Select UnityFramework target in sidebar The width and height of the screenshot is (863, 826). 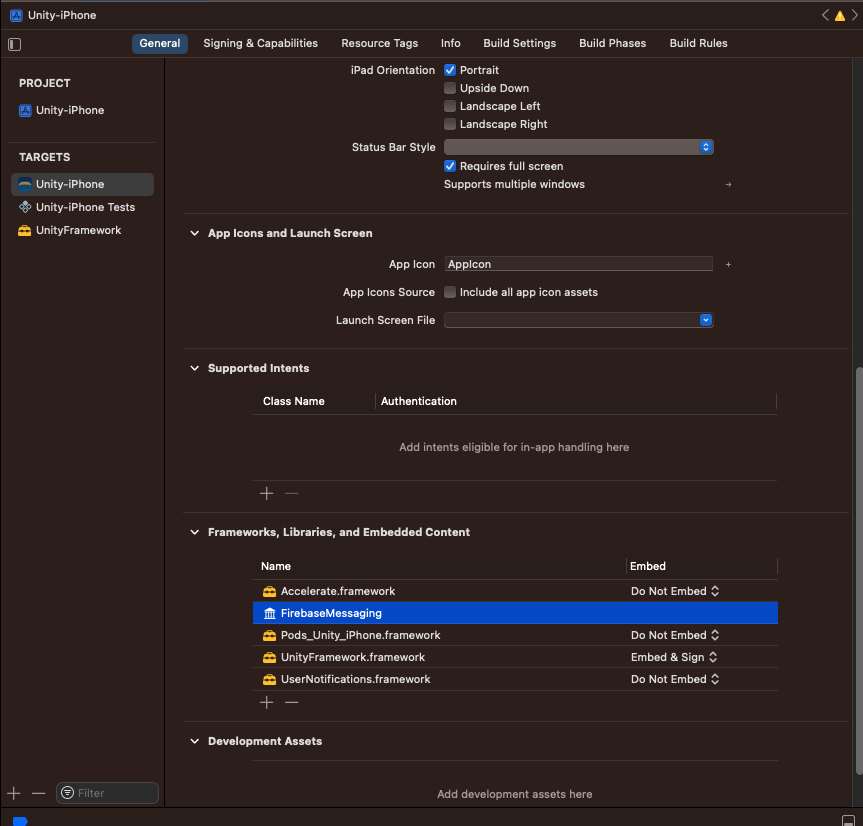coord(78,230)
